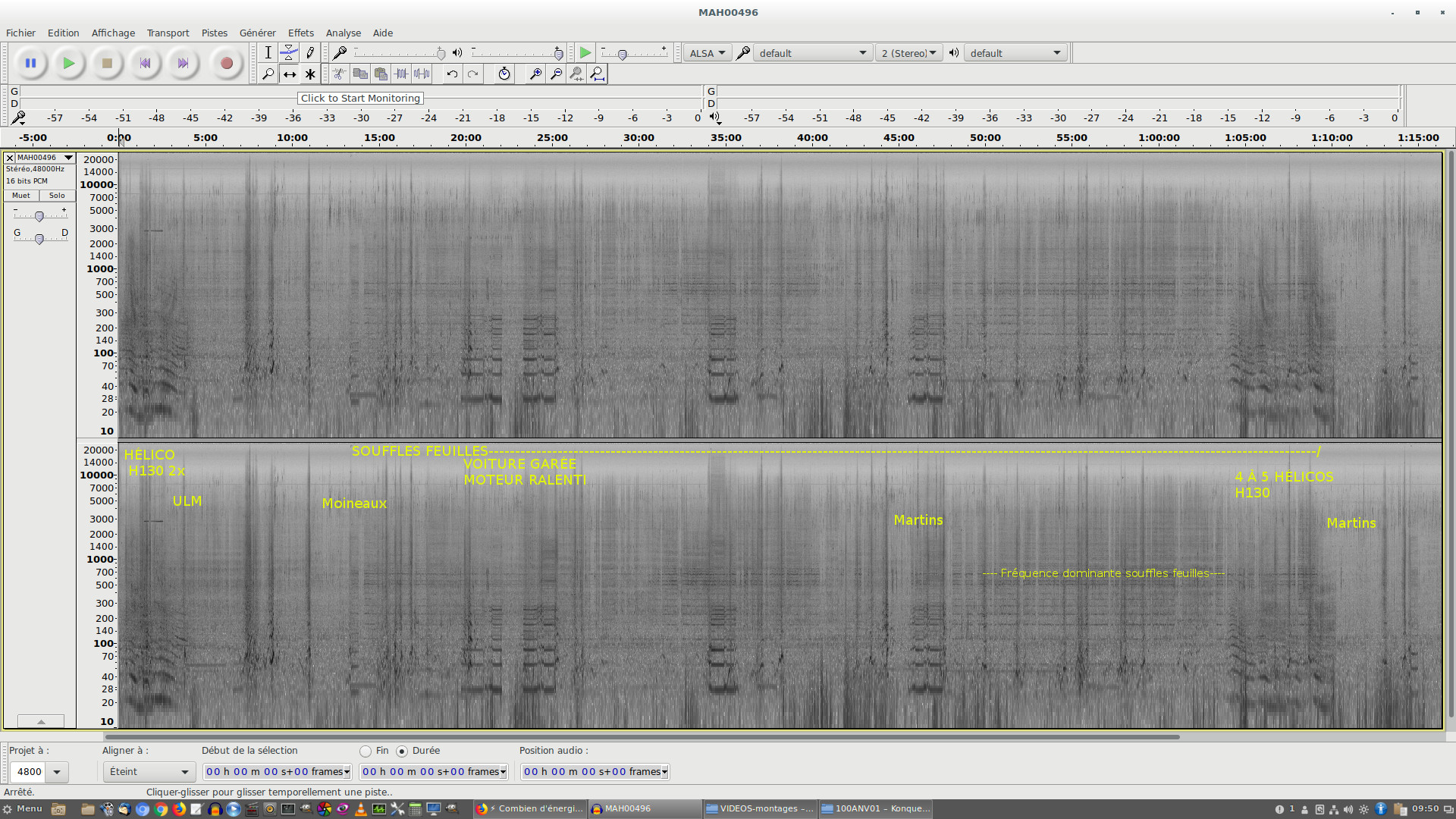The image size is (1456, 819).
Task: Toggle the Muet button on track
Action: (21, 196)
